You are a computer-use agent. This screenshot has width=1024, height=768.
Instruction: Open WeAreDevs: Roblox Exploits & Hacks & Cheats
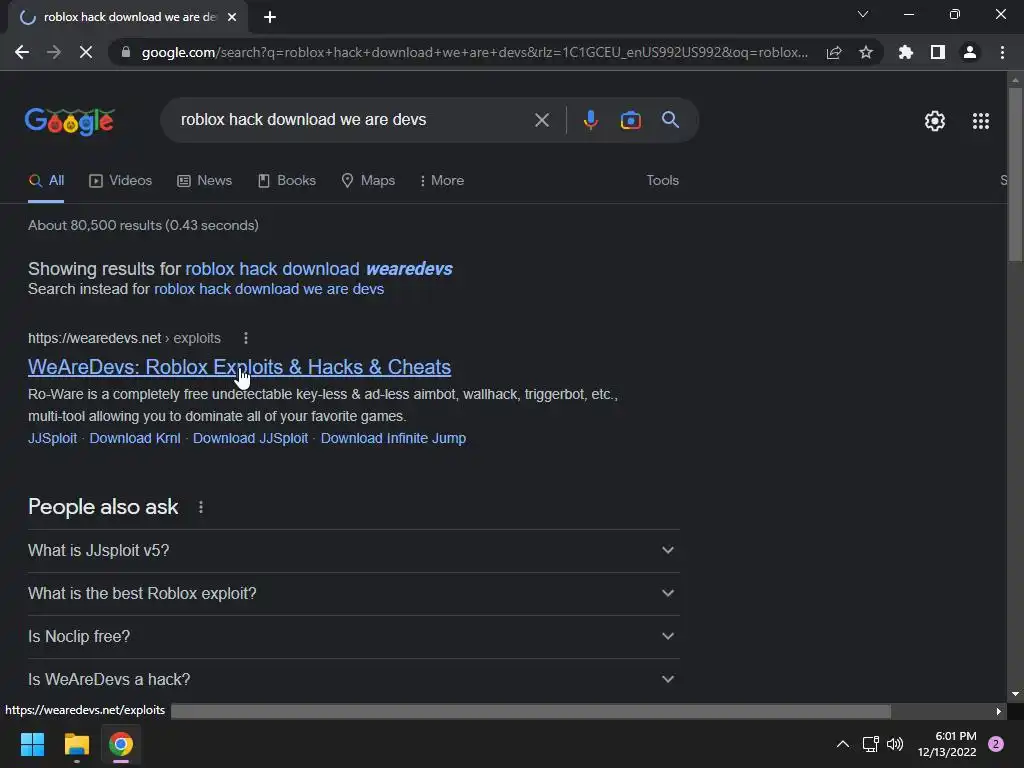click(239, 367)
